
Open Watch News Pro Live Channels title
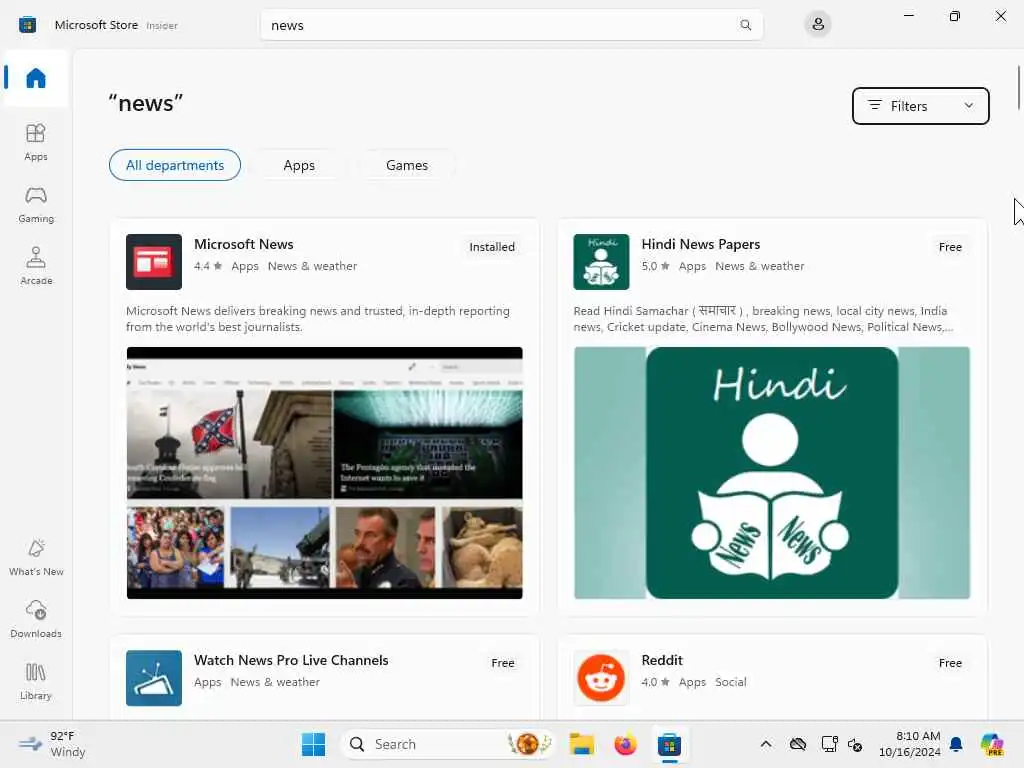291,660
